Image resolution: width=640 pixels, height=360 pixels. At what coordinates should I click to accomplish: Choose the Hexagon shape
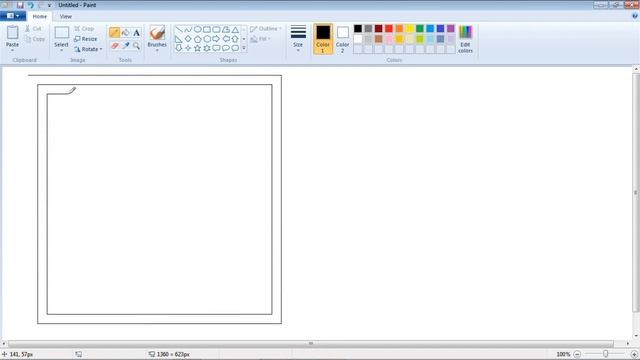click(x=207, y=39)
